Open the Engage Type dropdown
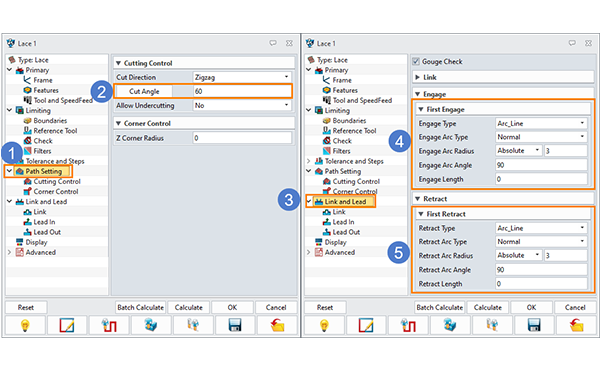Viewport: 600px width, 371px height. [x=541, y=123]
